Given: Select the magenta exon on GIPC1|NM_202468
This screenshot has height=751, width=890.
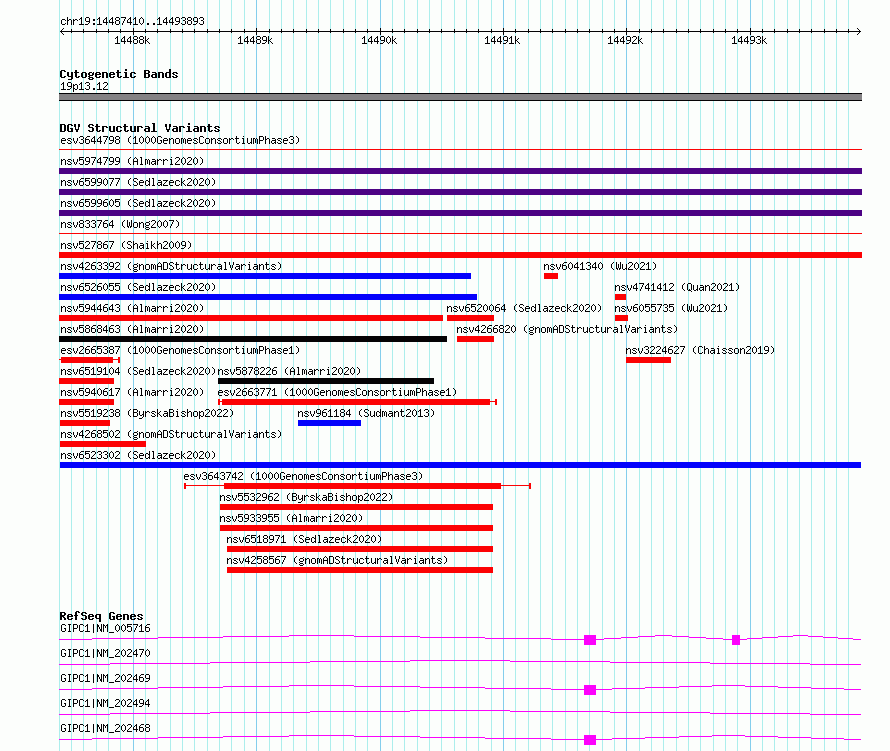Looking at the screenshot, I should (x=590, y=740).
